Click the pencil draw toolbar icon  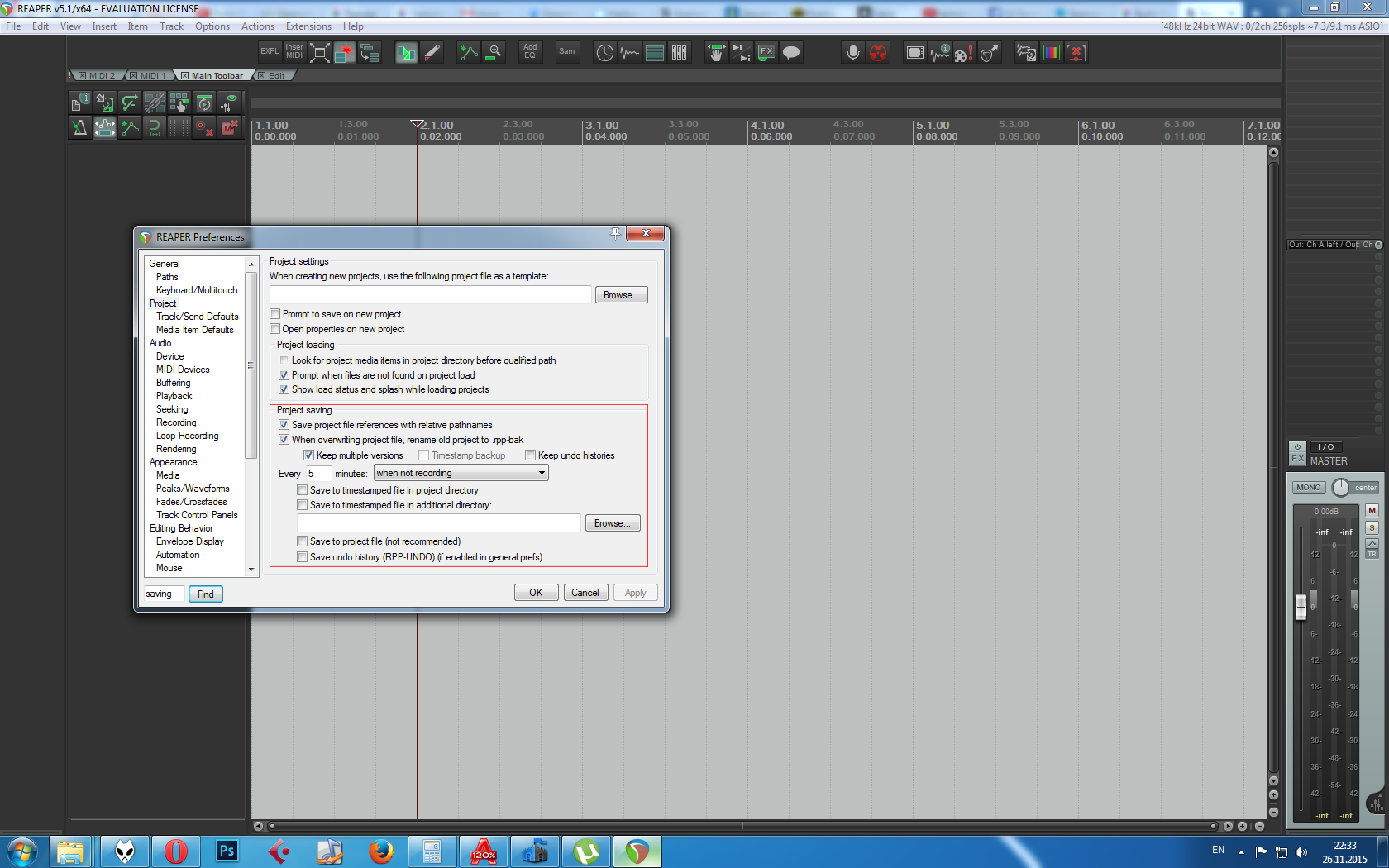(432, 52)
